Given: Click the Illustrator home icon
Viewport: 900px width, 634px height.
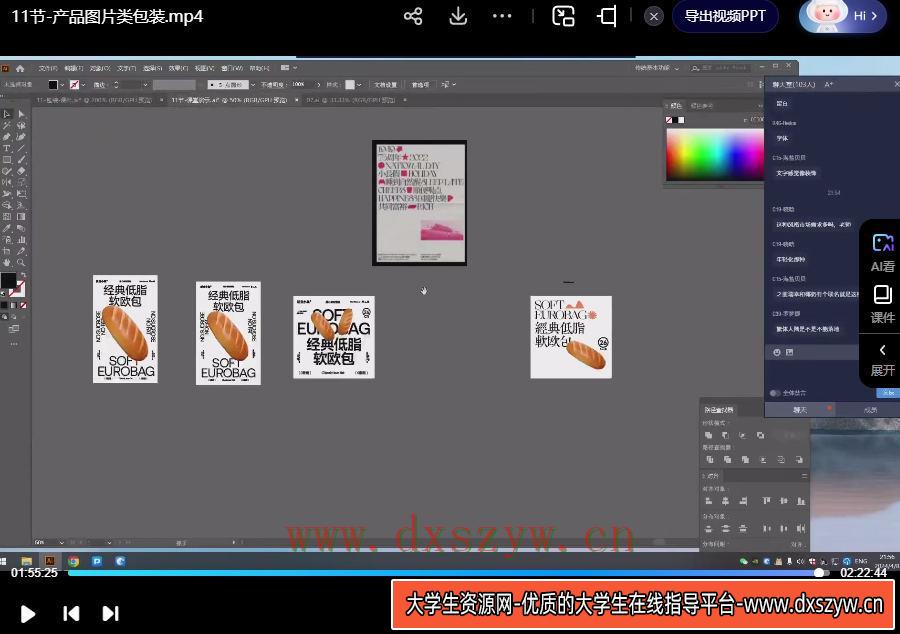Looking at the screenshot, I should pos(20,68).
